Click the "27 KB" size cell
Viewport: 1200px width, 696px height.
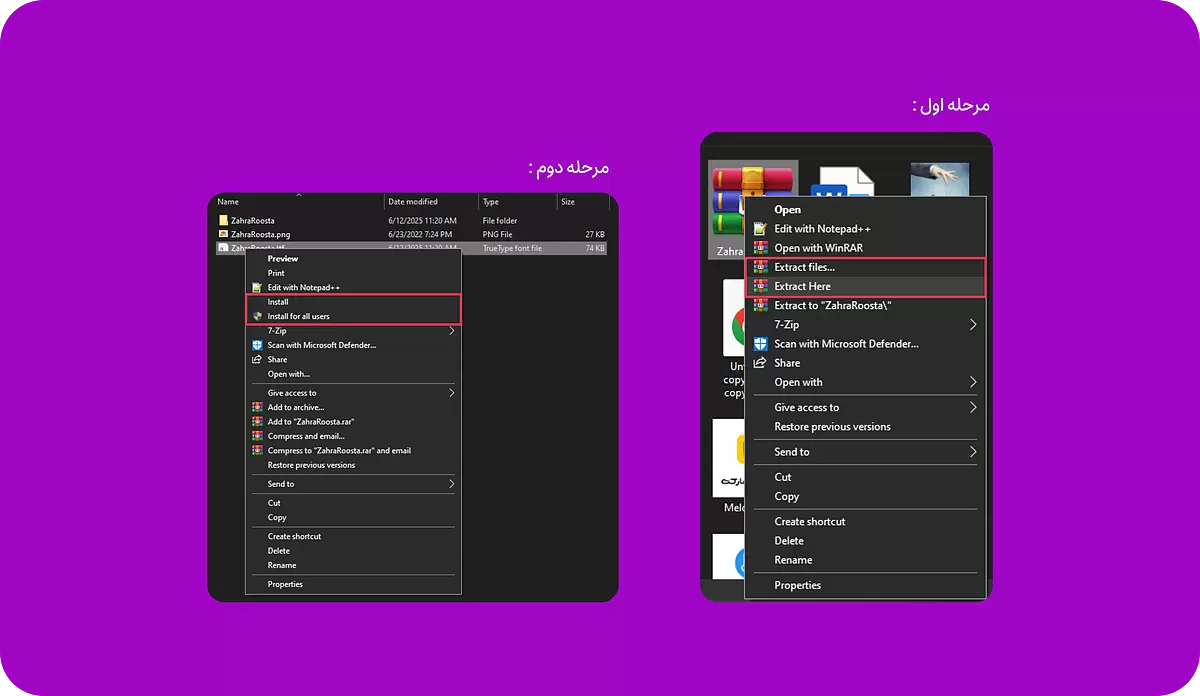pos(595,234)
